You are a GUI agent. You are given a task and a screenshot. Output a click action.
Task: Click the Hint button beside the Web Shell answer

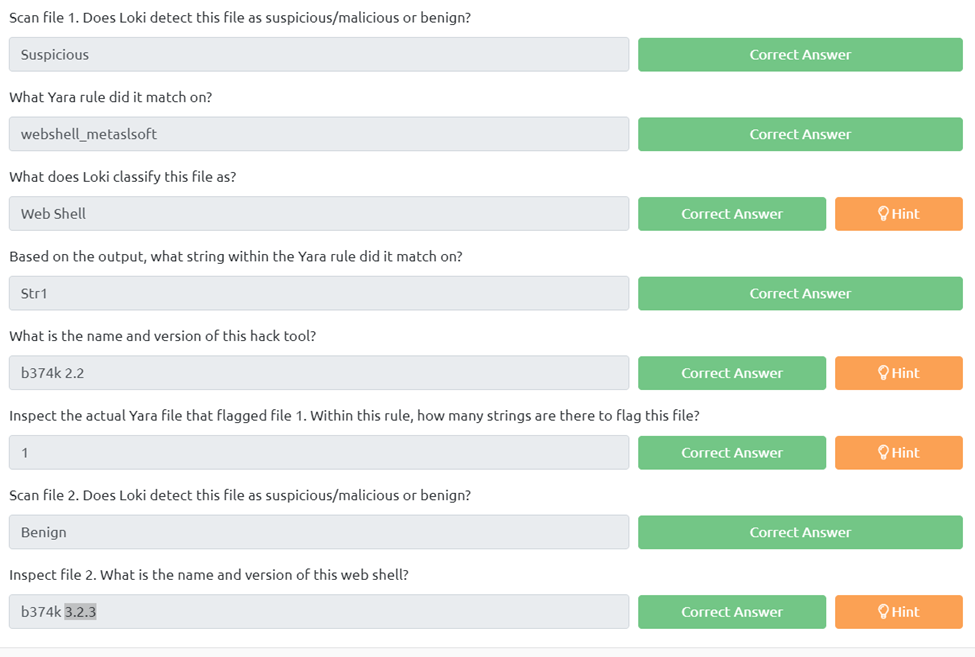(x=898, y=214)
